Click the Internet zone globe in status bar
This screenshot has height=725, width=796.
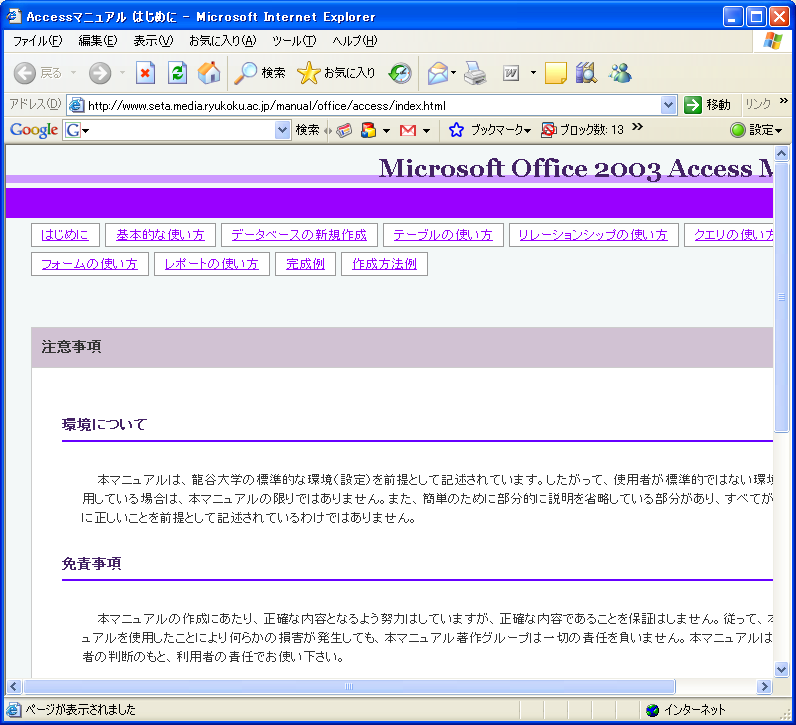point(652,710)
